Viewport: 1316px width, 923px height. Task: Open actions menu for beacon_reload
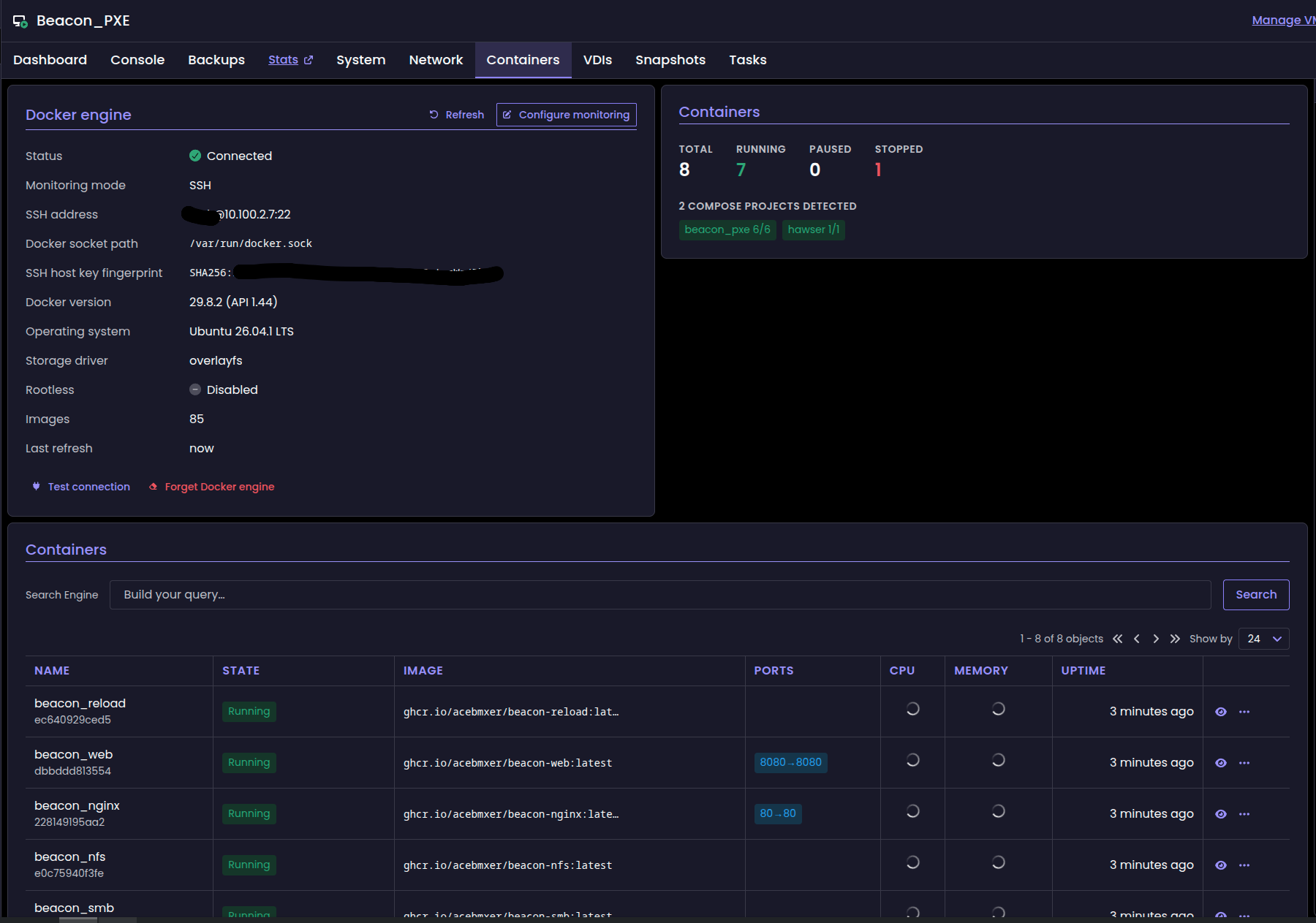(1244, 712)
